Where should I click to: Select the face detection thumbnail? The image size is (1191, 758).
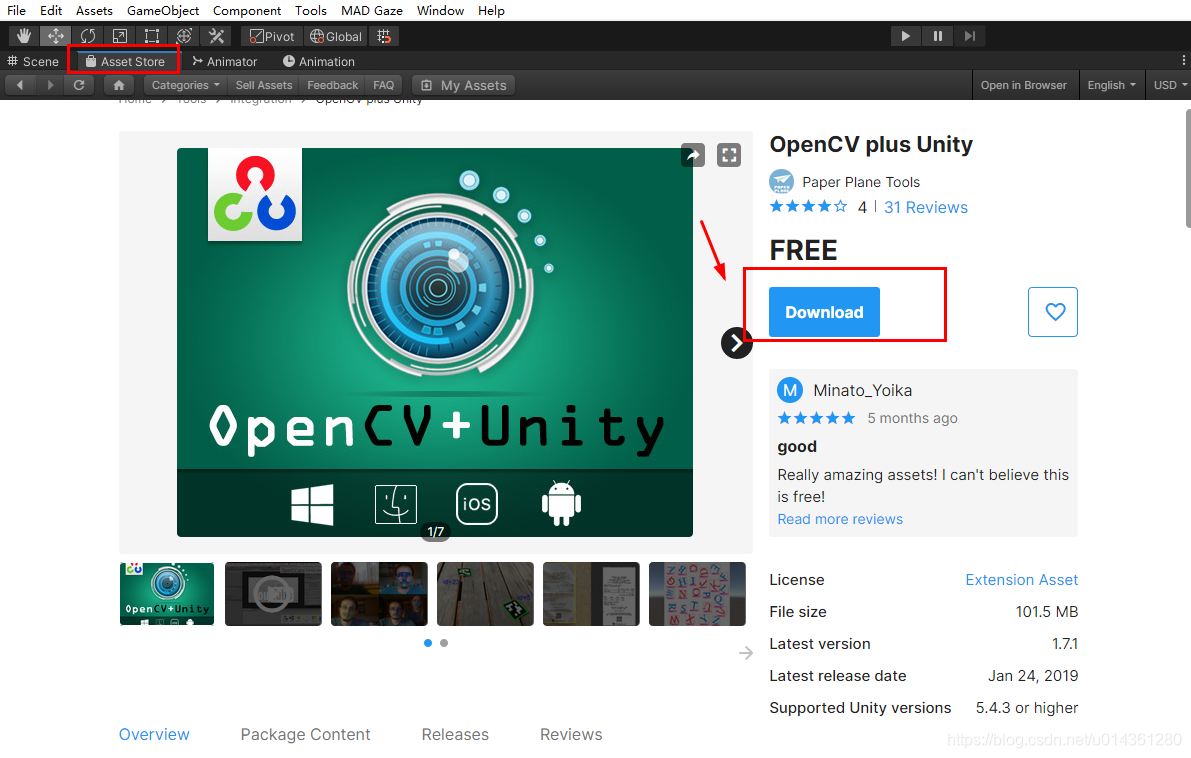[379, 594]
